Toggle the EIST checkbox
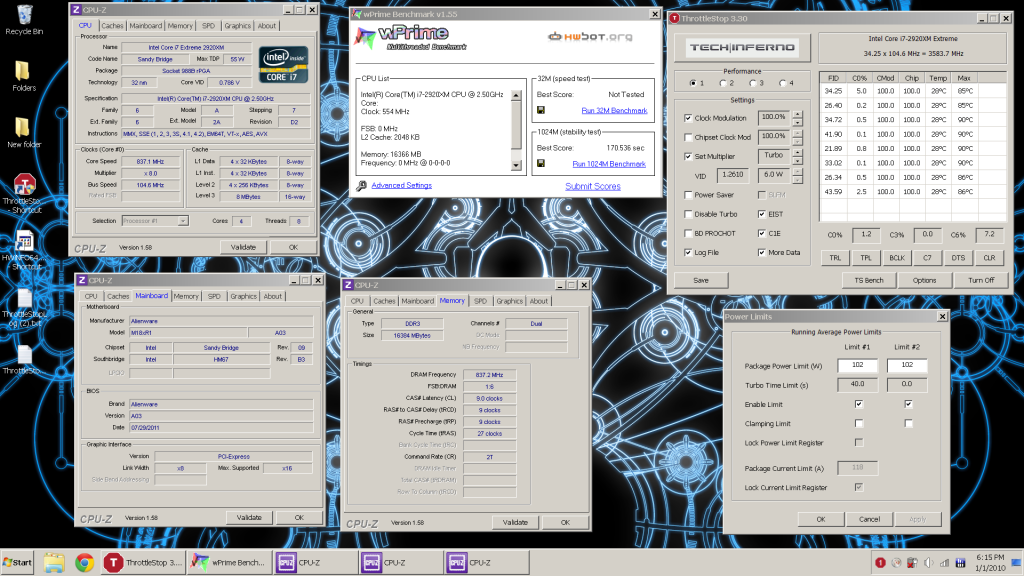 pyautogui.click(x=761, y=214)
